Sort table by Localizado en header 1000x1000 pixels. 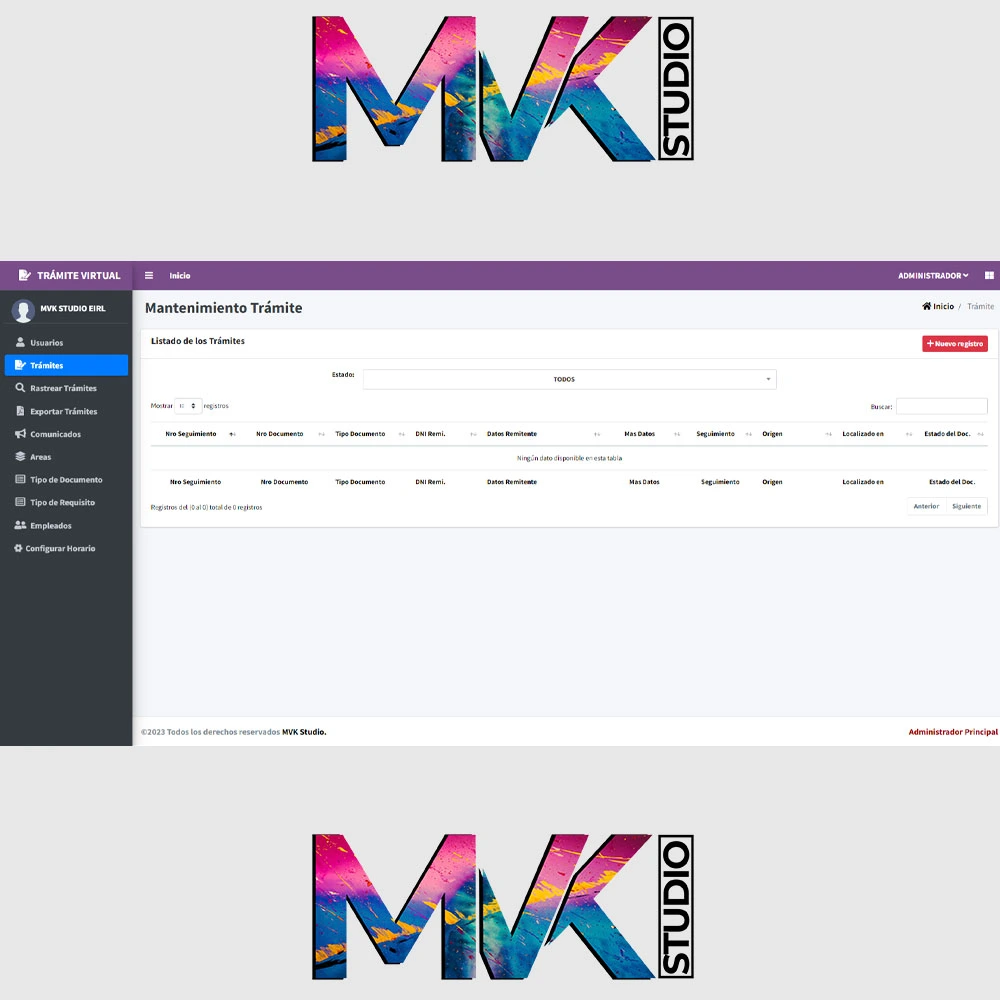point(863,434)
